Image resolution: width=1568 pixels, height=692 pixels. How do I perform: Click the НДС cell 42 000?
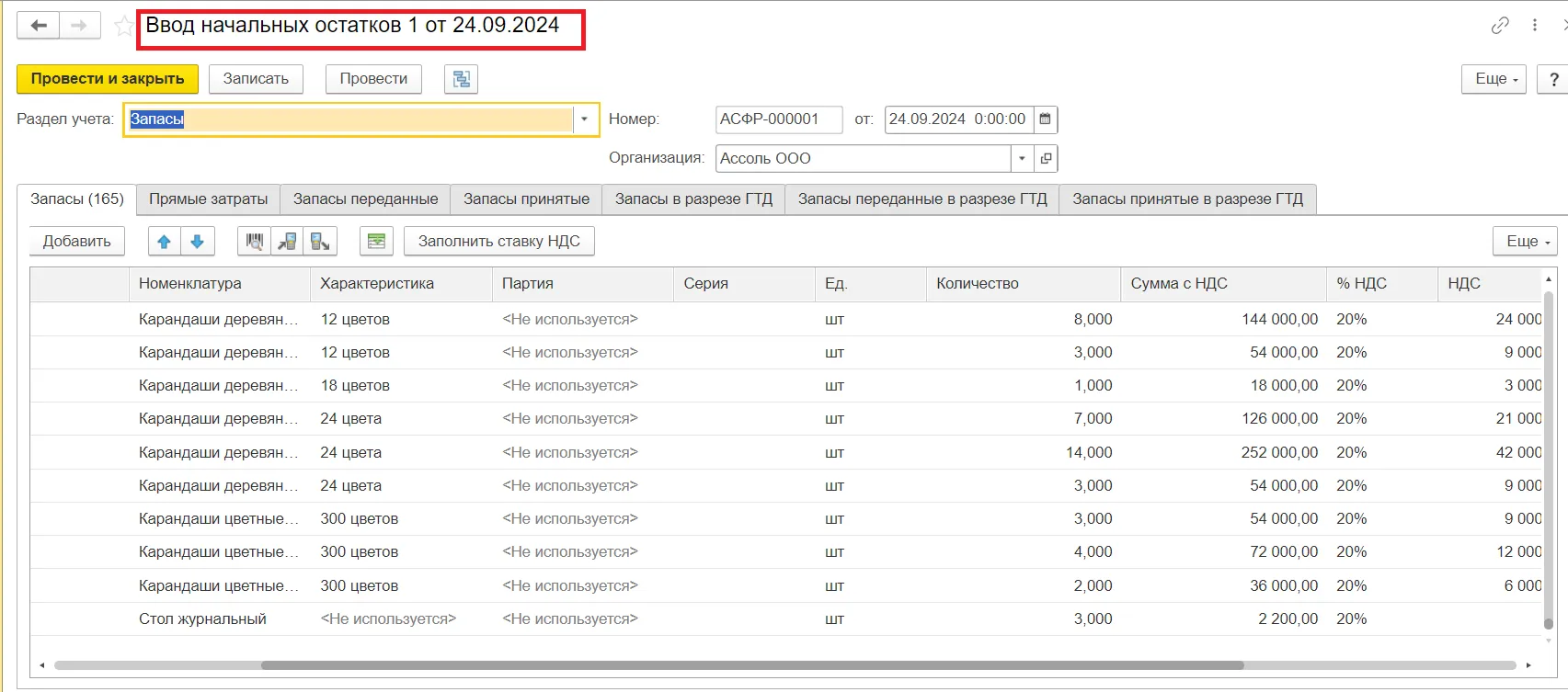coord(1490,453)
